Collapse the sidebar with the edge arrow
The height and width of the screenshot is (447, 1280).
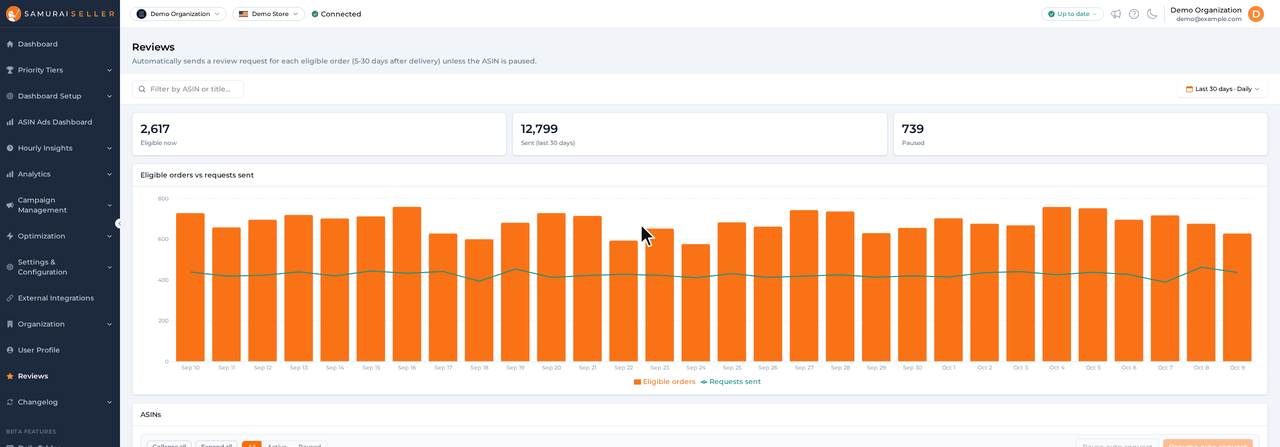118,223
